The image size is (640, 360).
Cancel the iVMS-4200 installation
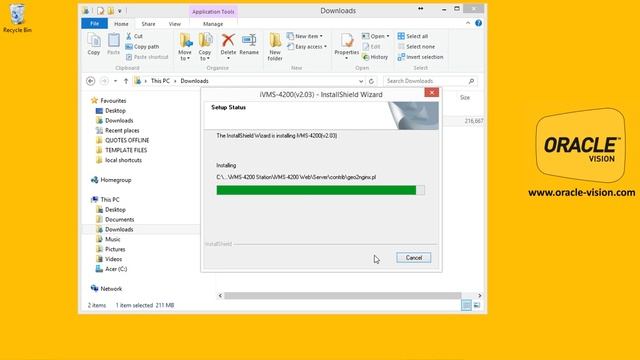413,258
